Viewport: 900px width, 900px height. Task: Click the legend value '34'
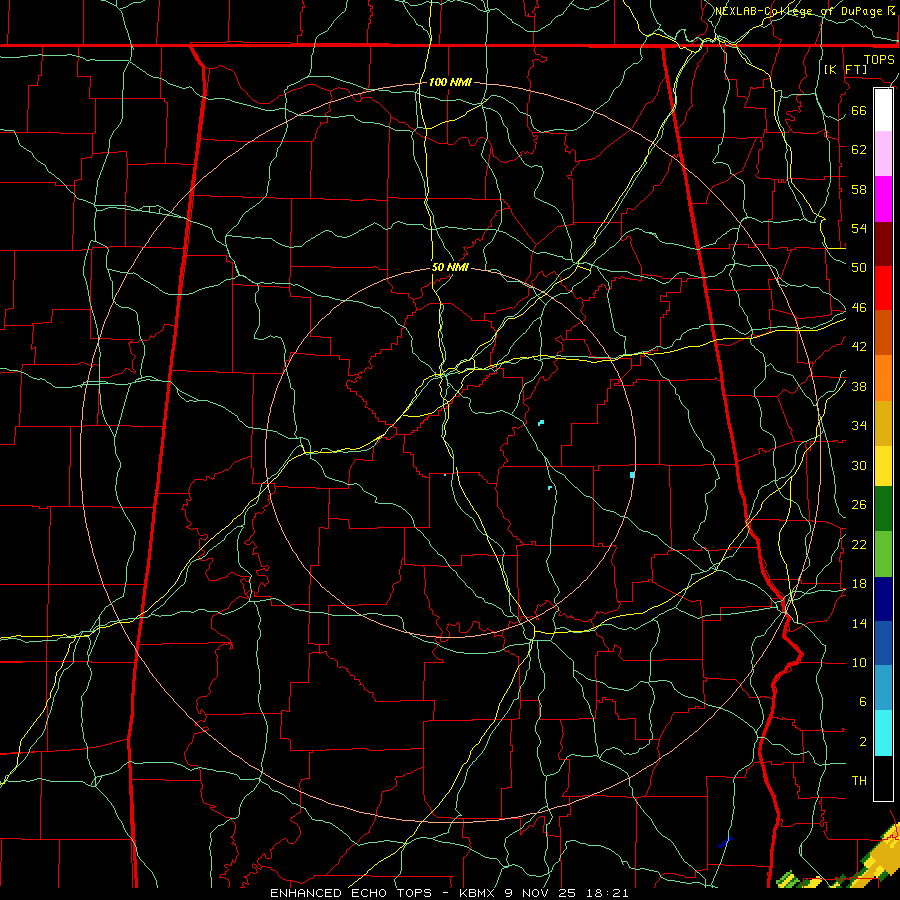click(859, 426)
